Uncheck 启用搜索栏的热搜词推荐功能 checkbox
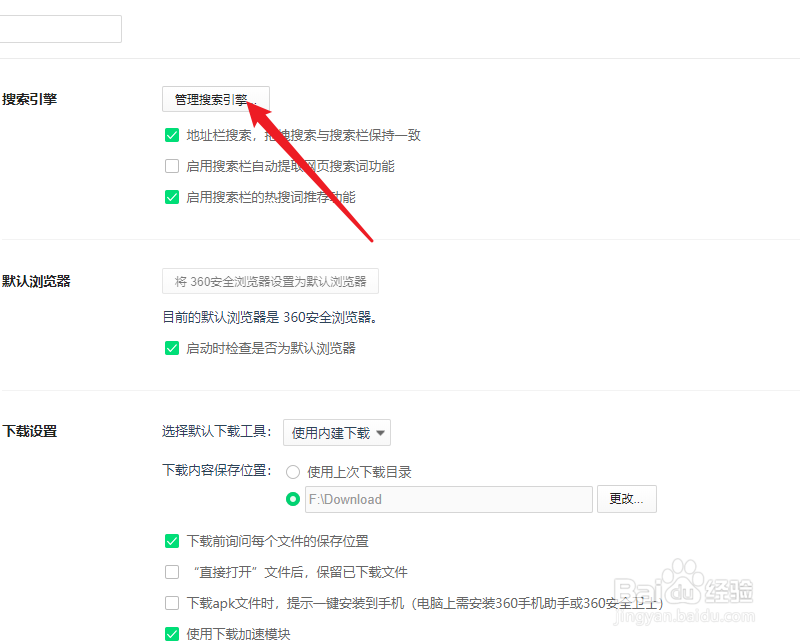This screenshot has width=800, height=644. pos(172,197)
